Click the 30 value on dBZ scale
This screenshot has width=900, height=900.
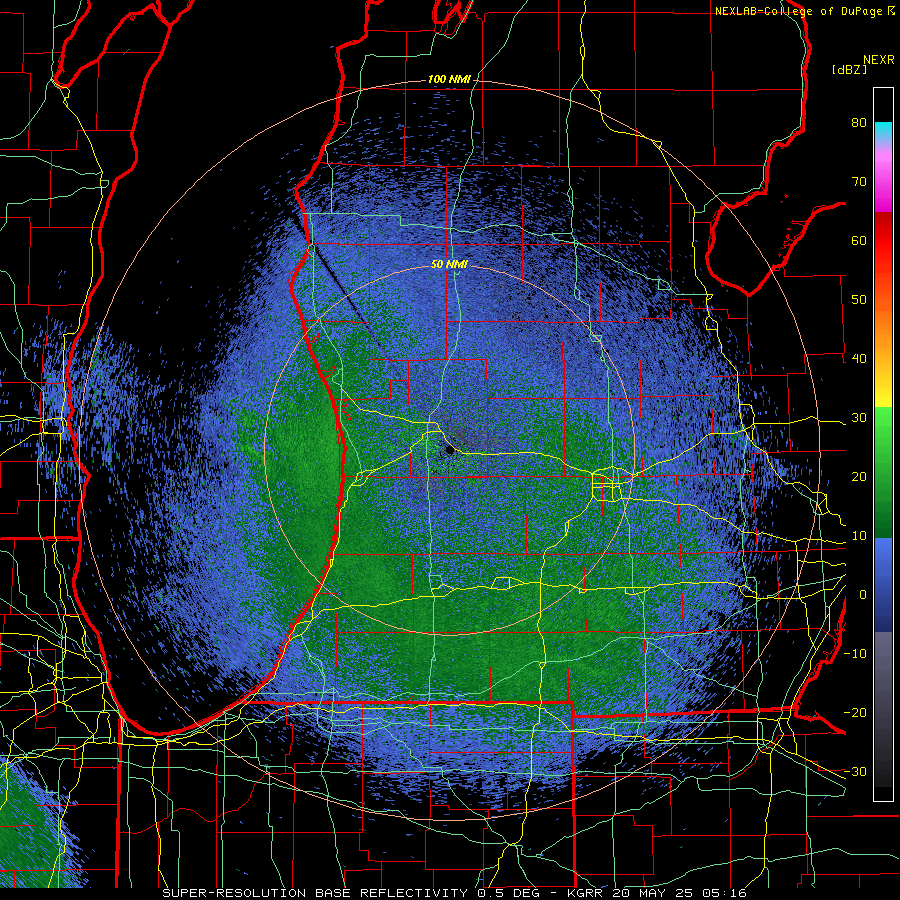pyautogui.click(x=859, y=418)
